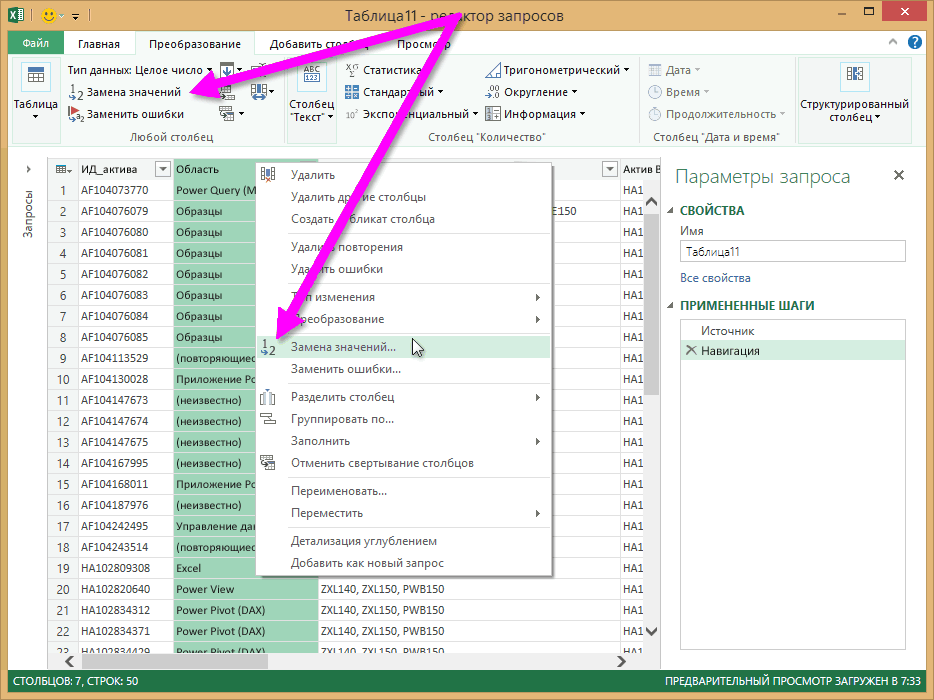
Task: Click into the Имя text field
Action: (791, 252)
